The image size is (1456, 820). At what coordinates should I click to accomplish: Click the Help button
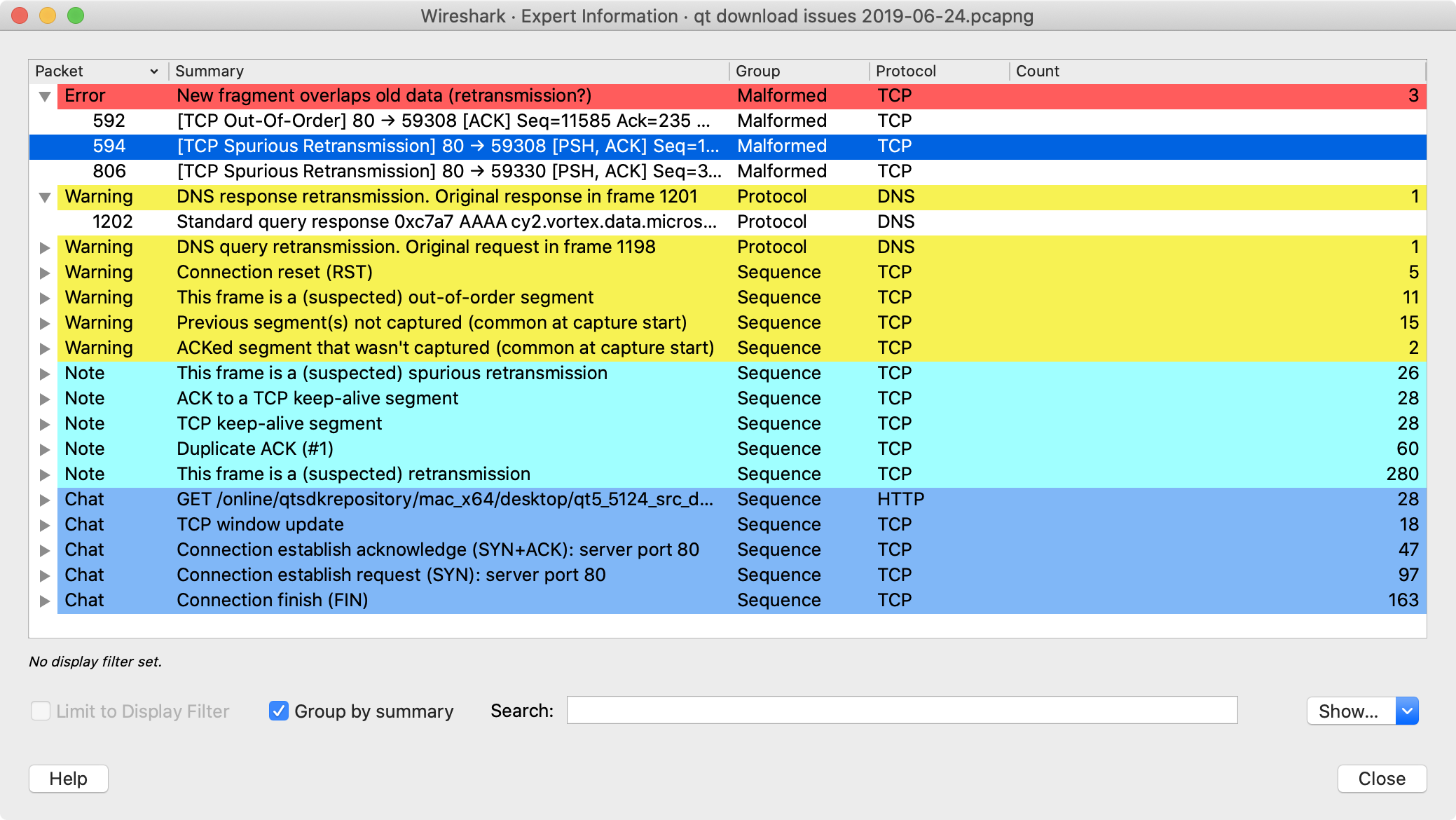(x=68, y=778)
